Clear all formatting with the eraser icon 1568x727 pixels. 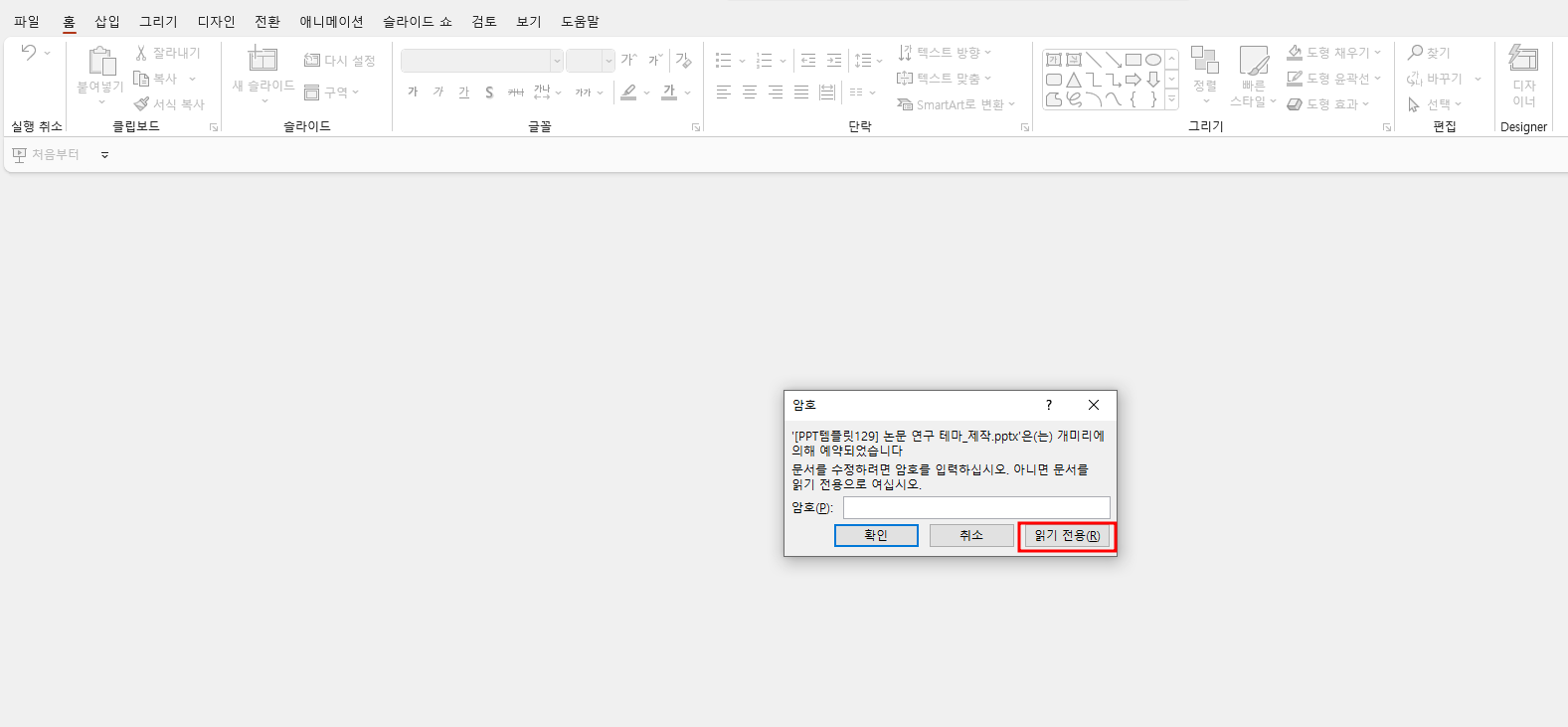(684, 61)
